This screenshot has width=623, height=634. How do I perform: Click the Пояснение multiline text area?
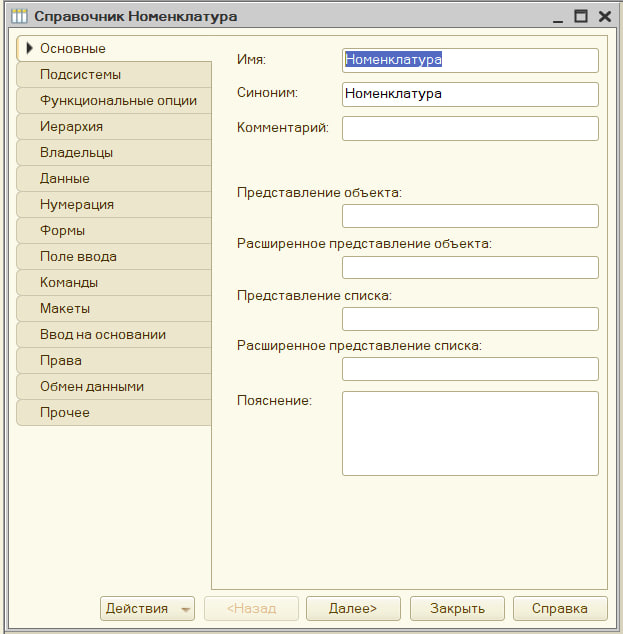pyautogui.click(x=470, y=433)
